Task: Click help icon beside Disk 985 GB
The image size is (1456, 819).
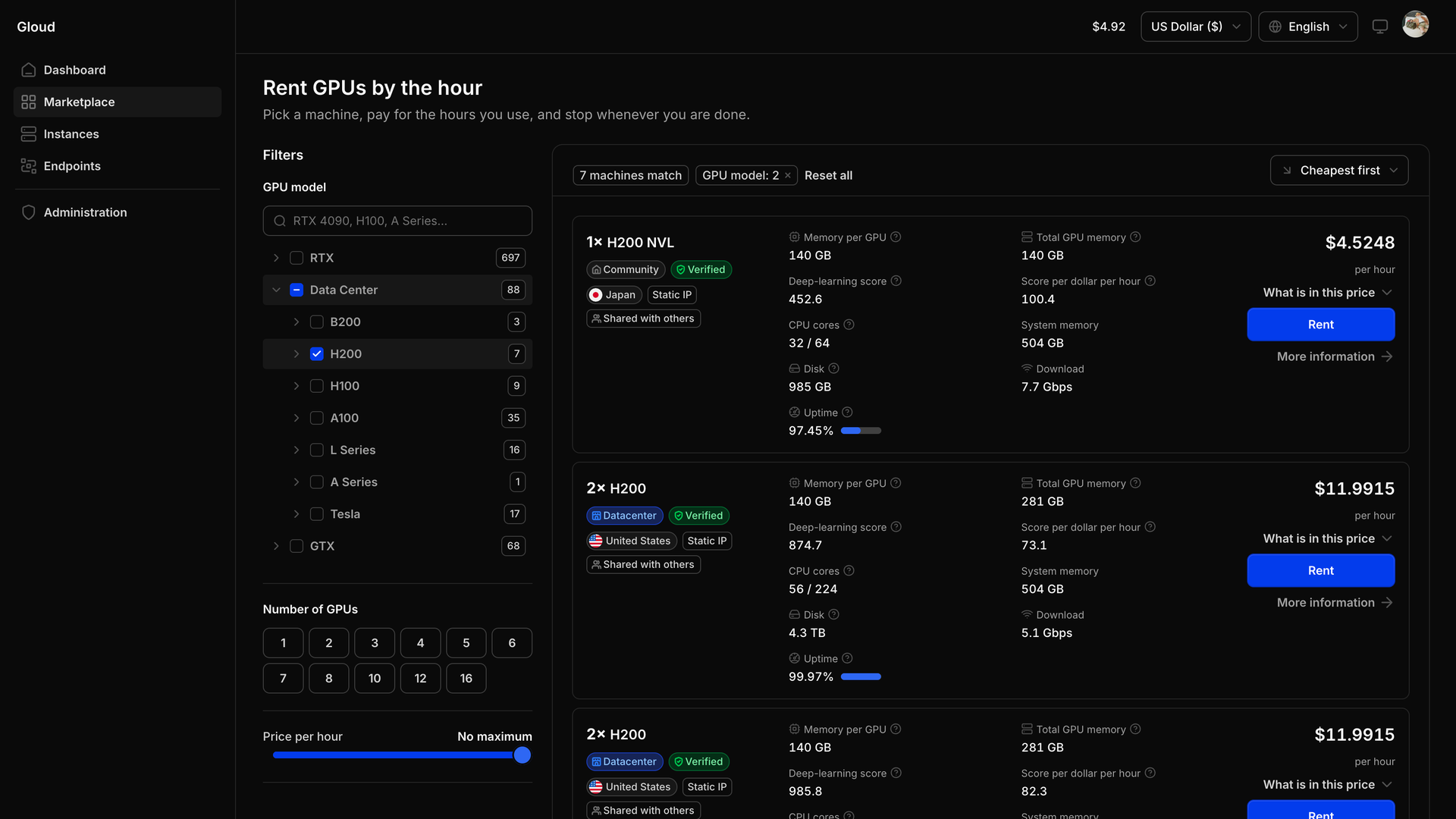Action: (834, 369)
